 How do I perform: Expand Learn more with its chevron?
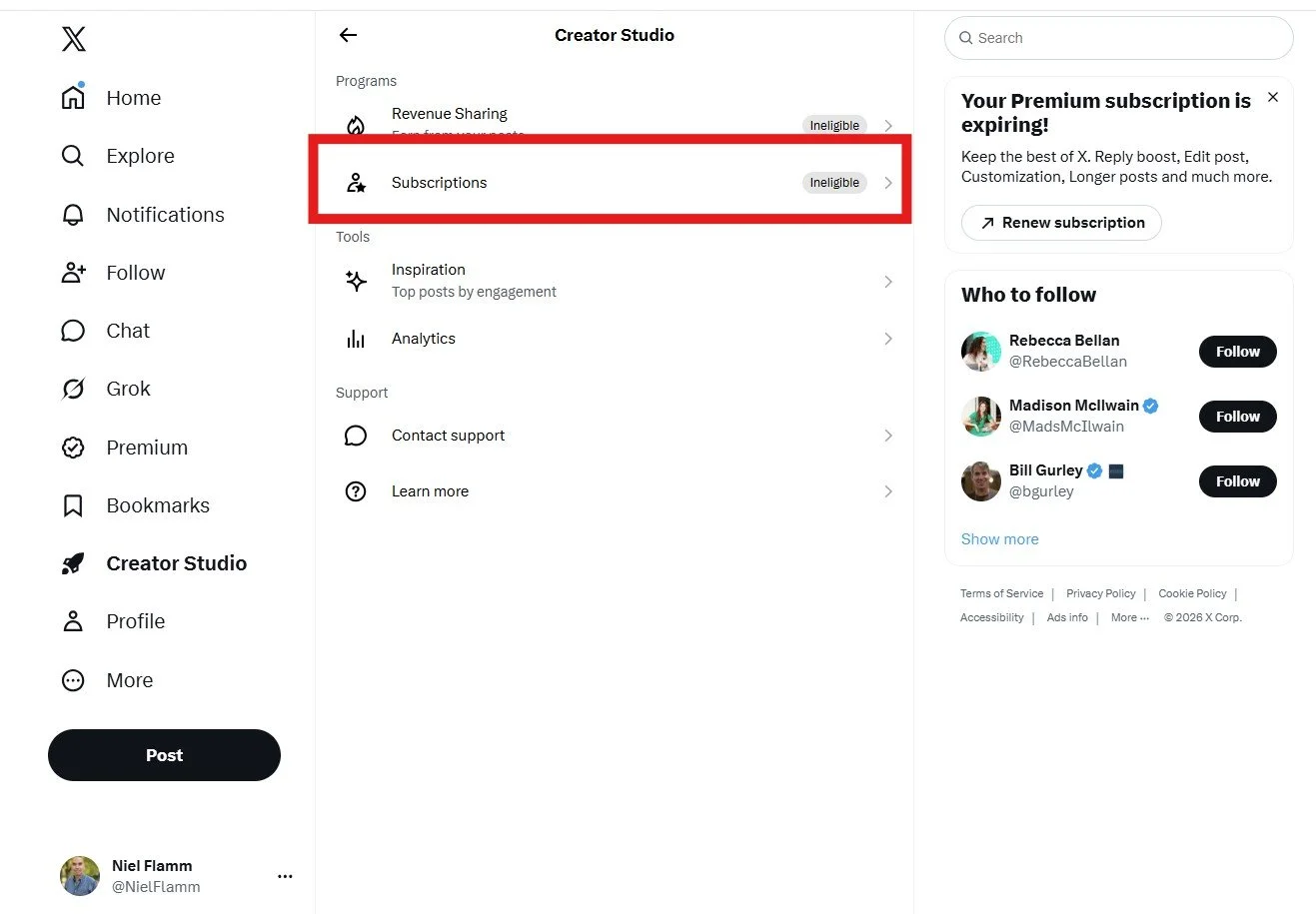(x=887, y=491)
